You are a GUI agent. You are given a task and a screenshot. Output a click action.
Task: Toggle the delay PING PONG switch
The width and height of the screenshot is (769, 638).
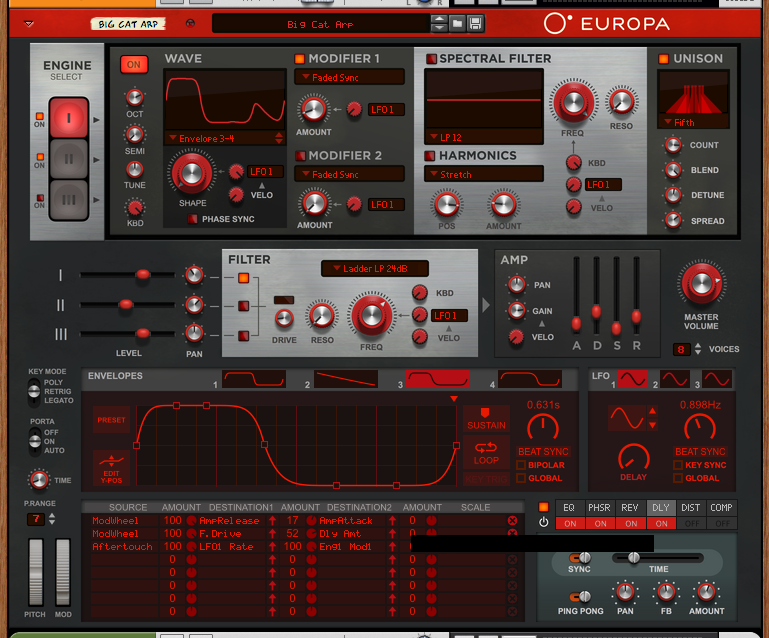tap(580, 596)
